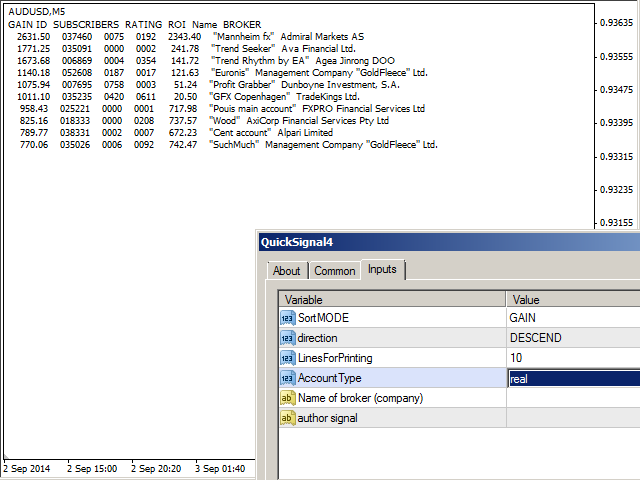Click the QuickSignal4 dialog title bar
This screenshot has width=640, height=480.
click(449, 242)
